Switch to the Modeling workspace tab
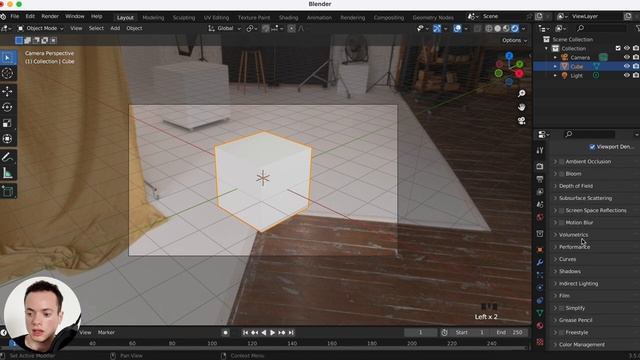Screen dimensions: 640x360 coord(153,18)
